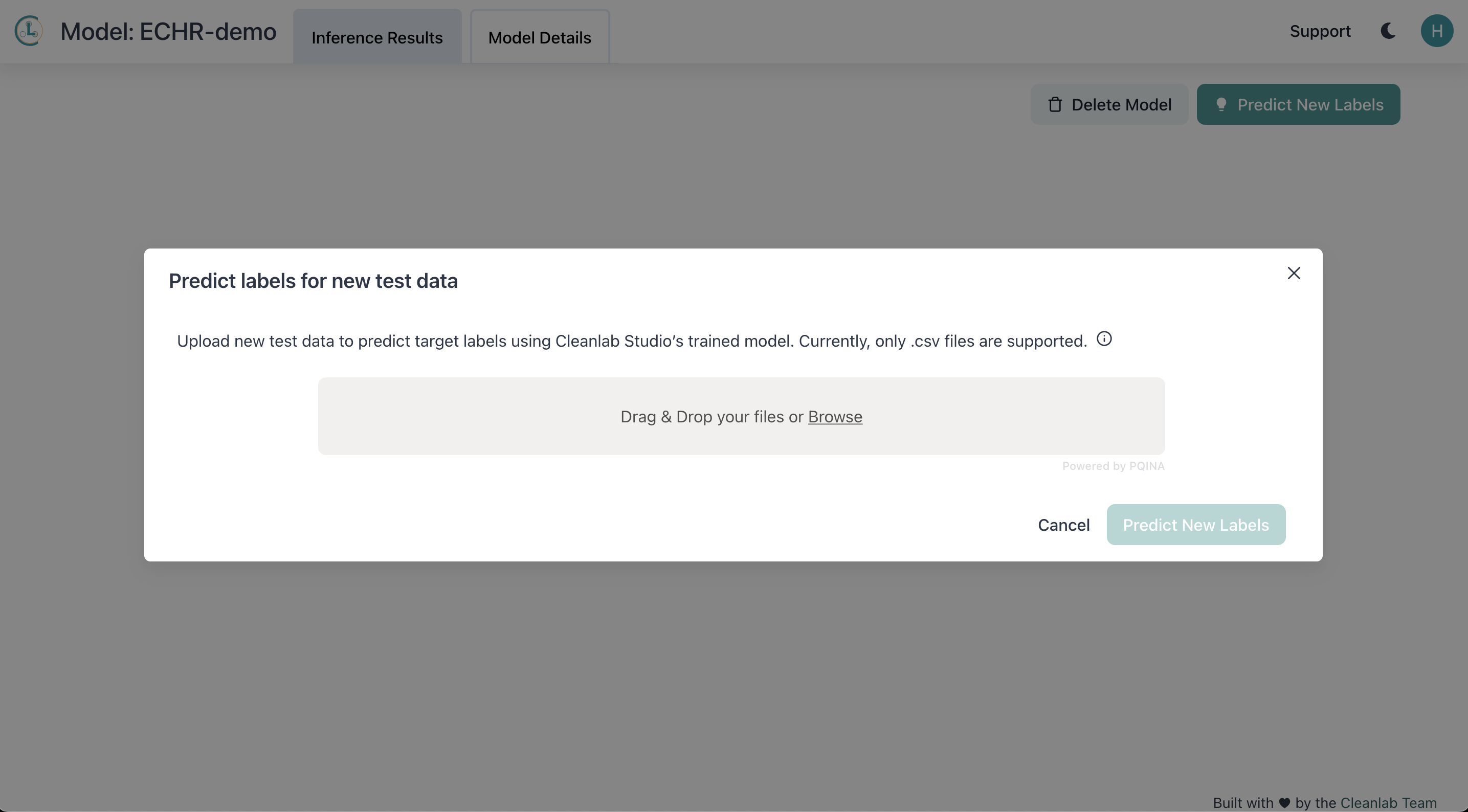This screenshot has width=1468, height=812.
Task: Select the Inference Results tab
Action: coord(377,36)
